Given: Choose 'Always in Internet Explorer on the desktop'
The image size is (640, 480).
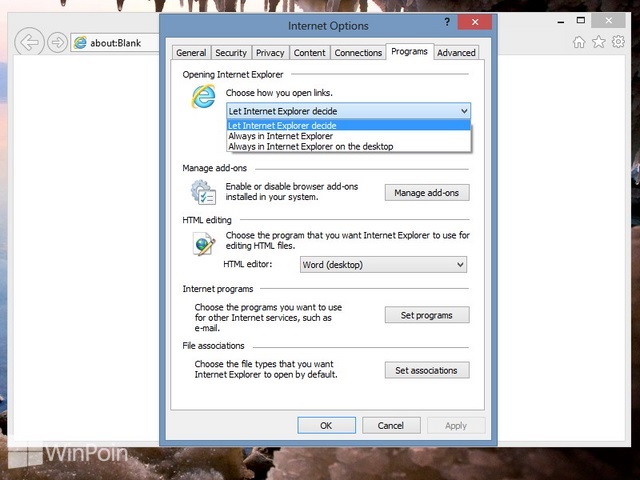Looking at the screenshot, I should click(x=349, y=147).
